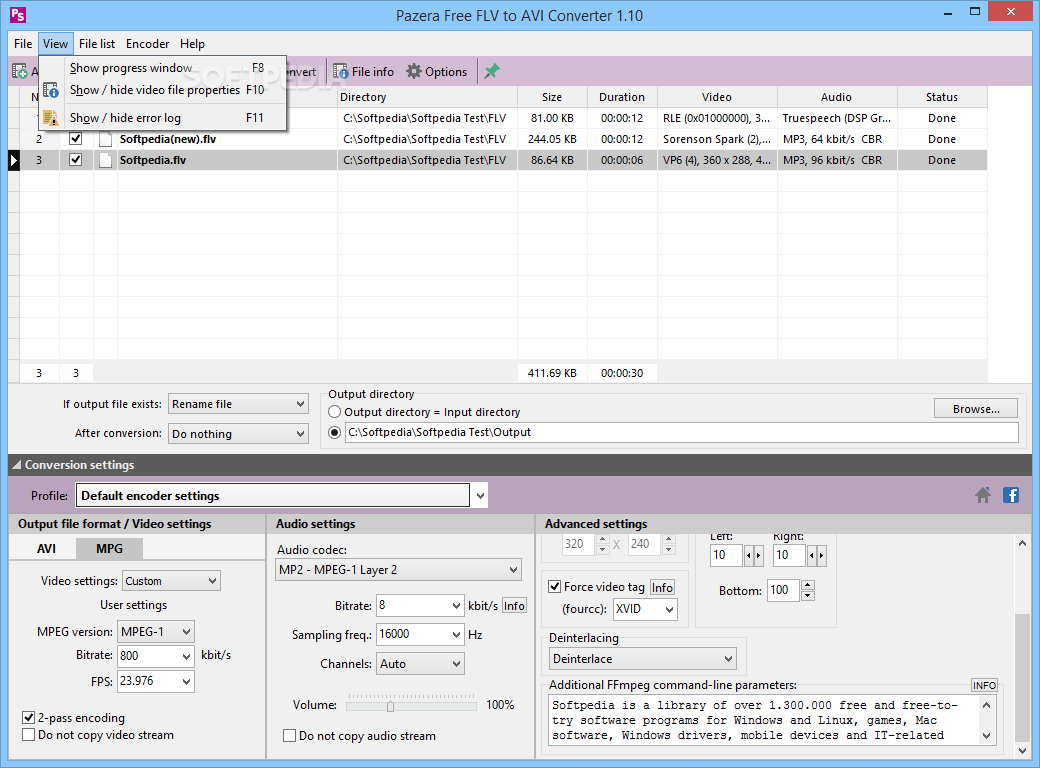The width and height of the screenshot is (1040, 768).
Task: Click the Profile Default encoder settings field
Action: 273,495
